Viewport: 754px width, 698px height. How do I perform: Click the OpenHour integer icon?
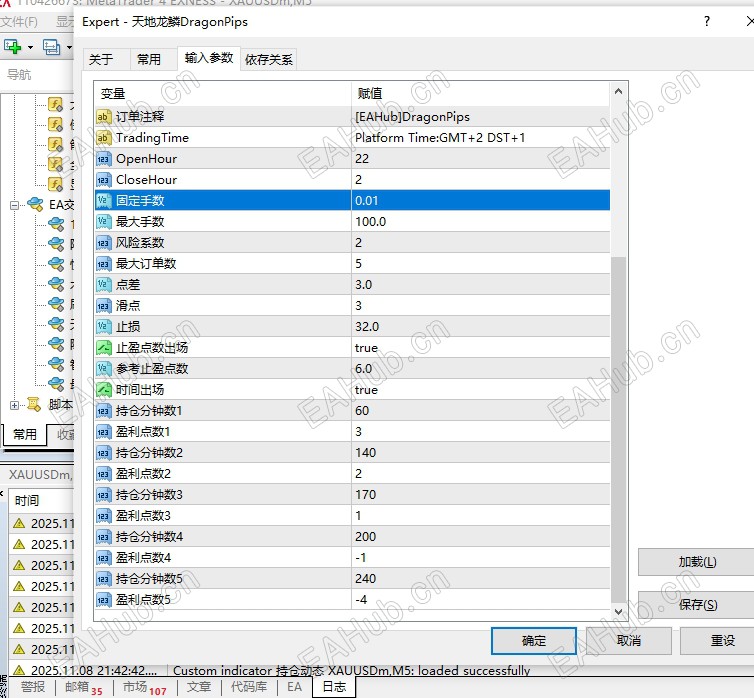[103, 159]
